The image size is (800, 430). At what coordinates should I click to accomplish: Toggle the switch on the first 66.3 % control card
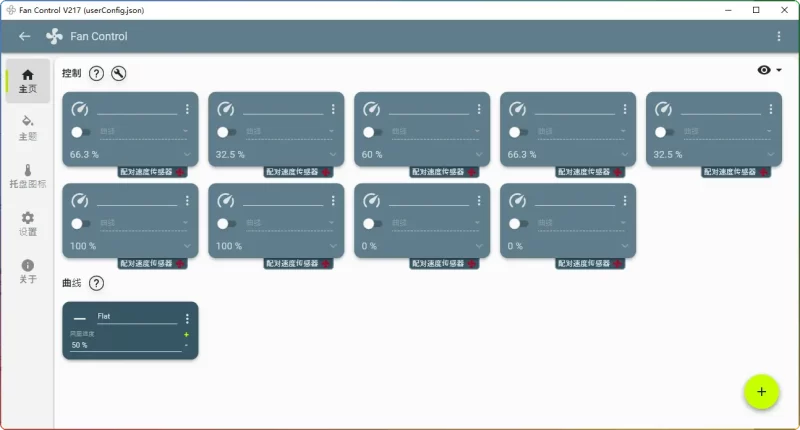pos(80,132)
